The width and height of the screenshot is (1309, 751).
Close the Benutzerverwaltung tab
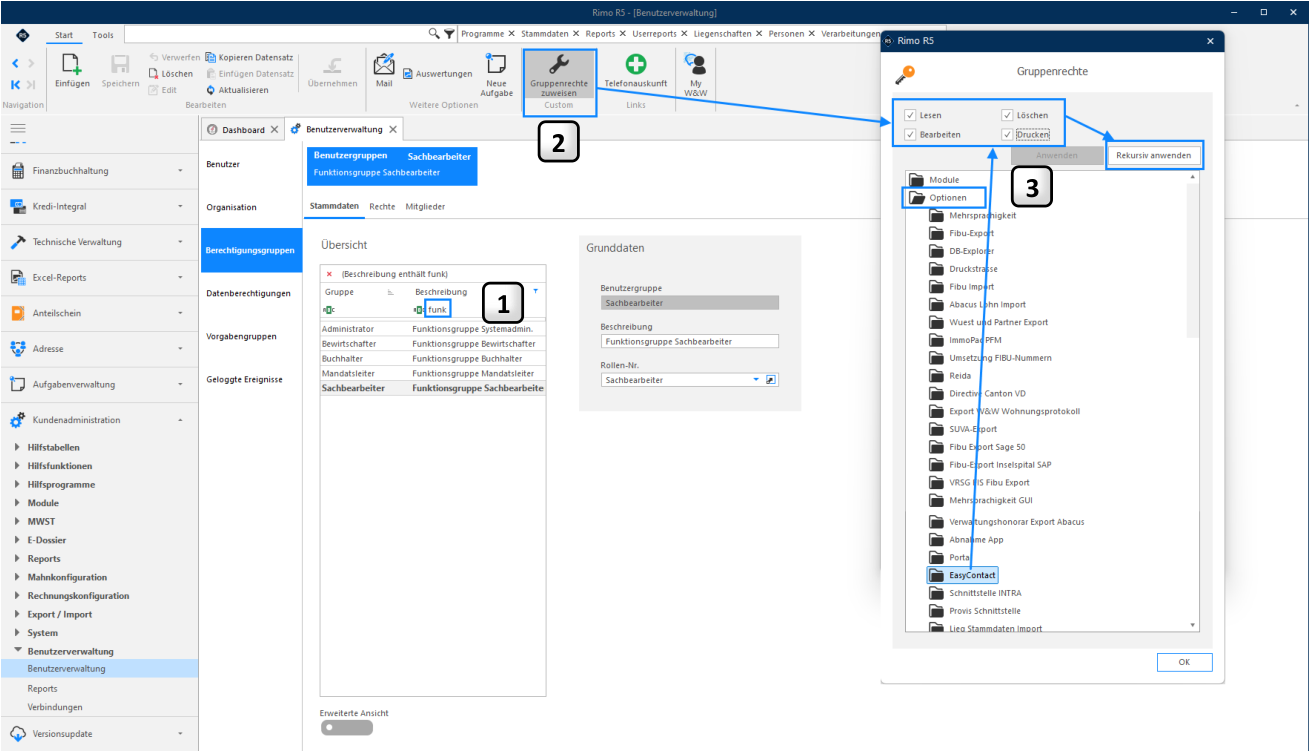pos(393,130)
